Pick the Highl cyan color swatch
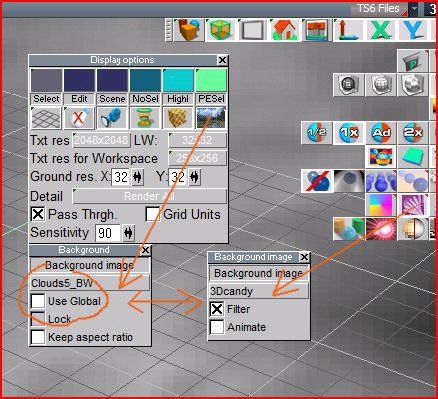438x399 pixels. (x=178, y=80)
